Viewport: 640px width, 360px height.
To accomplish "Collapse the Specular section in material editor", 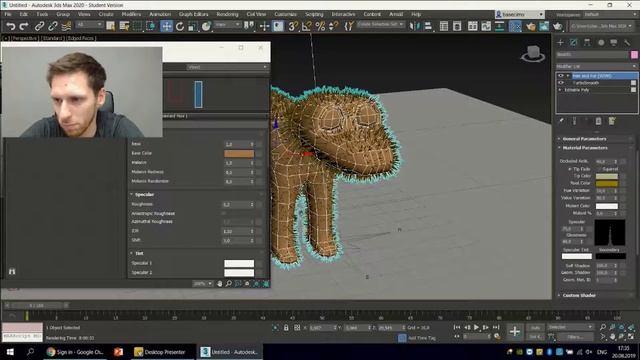I will coord(144,195).
